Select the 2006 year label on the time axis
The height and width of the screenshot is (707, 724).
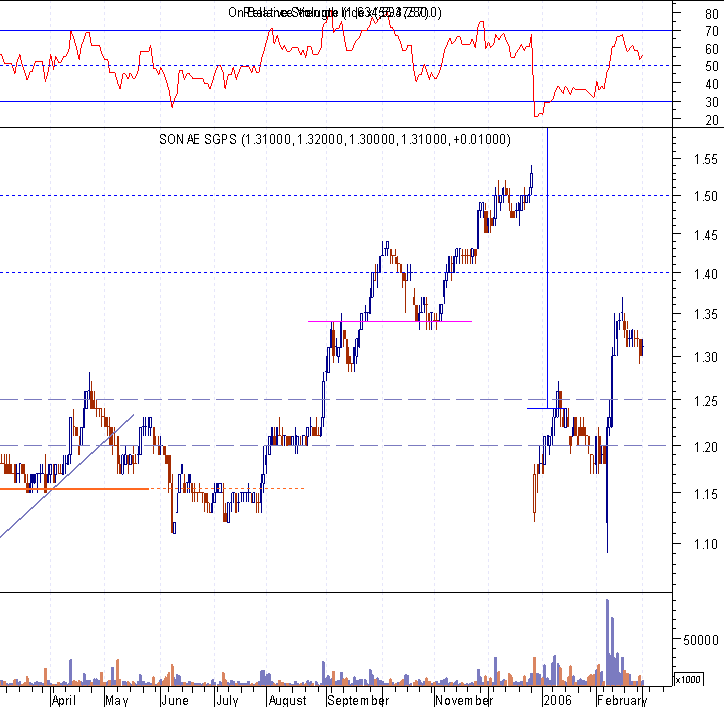click(557, 700)
